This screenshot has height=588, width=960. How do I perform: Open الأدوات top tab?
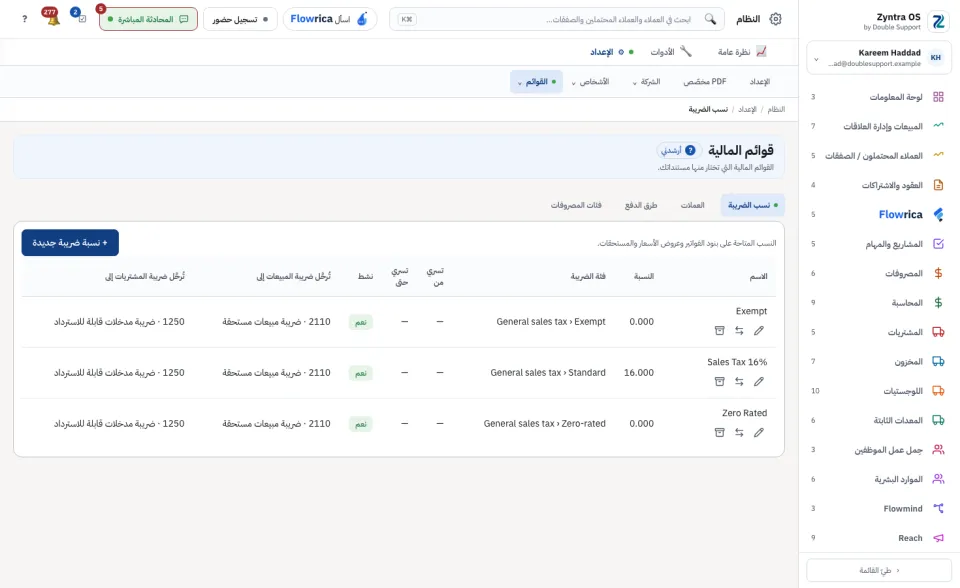pyautogui.click(x=671, y=51)
